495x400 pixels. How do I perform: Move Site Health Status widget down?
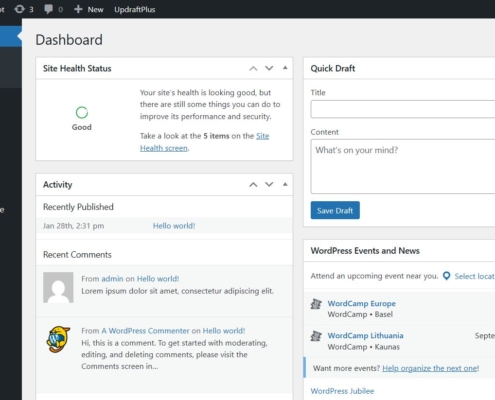(x=269, y=68)
